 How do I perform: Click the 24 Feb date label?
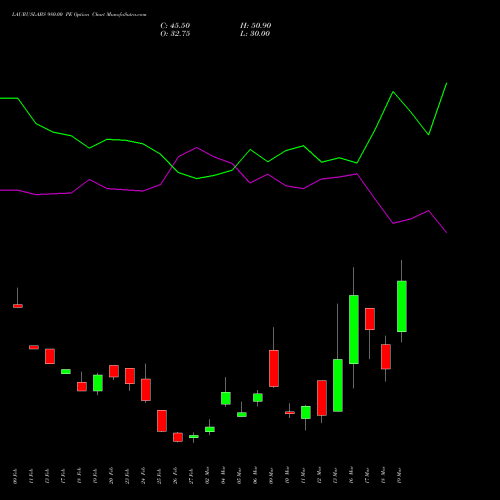(x=143, y=476)
